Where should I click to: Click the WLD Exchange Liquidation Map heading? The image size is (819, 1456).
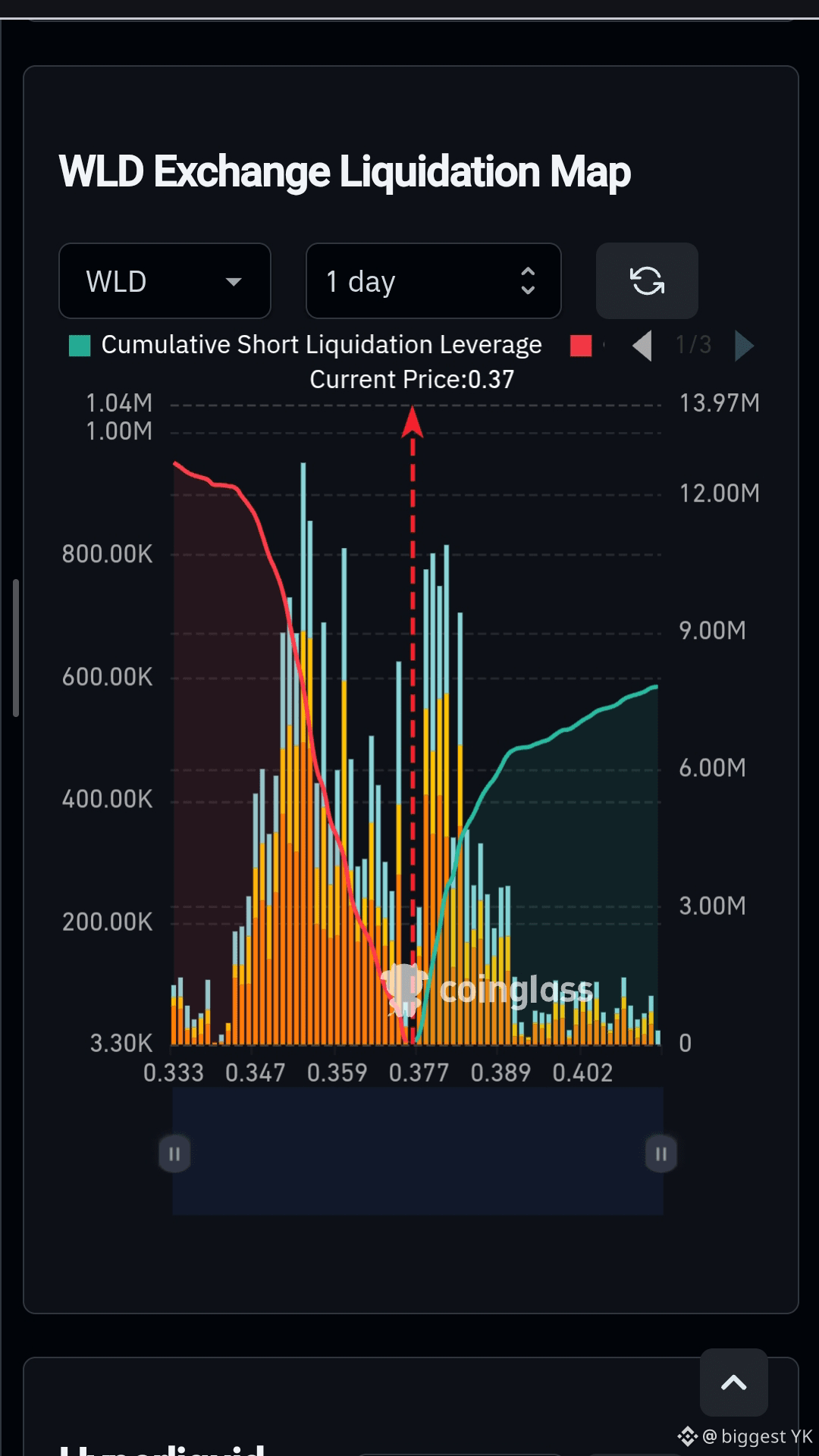(x=345, y=172)
